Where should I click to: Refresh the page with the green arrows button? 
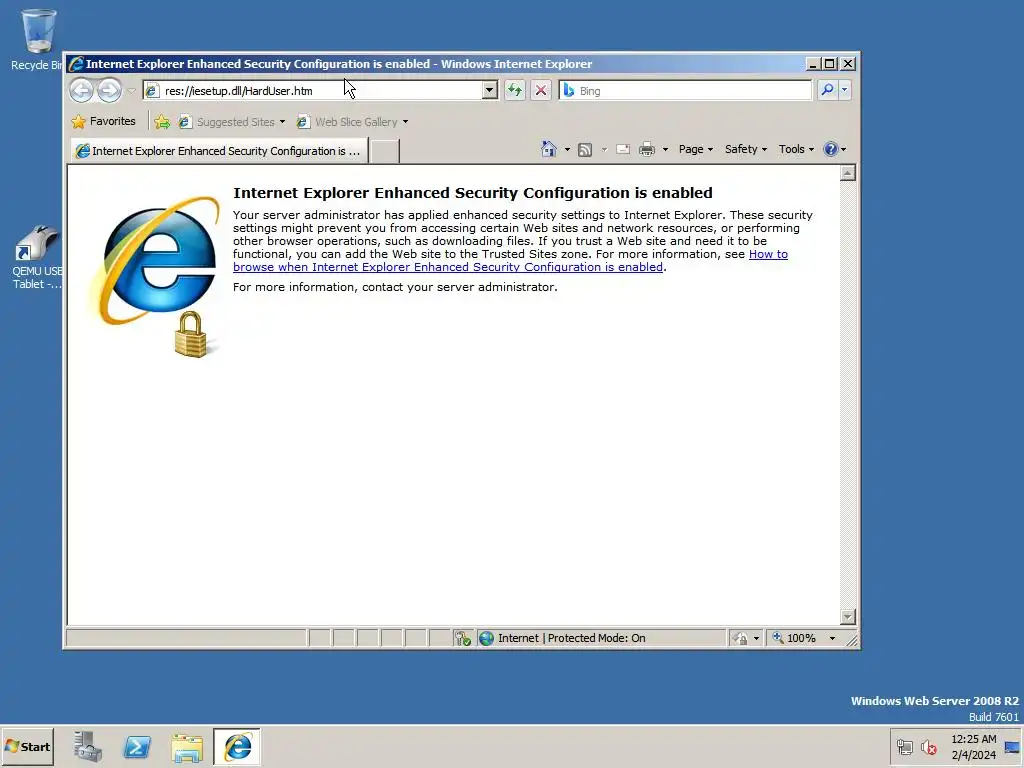[x=515, y=90]
